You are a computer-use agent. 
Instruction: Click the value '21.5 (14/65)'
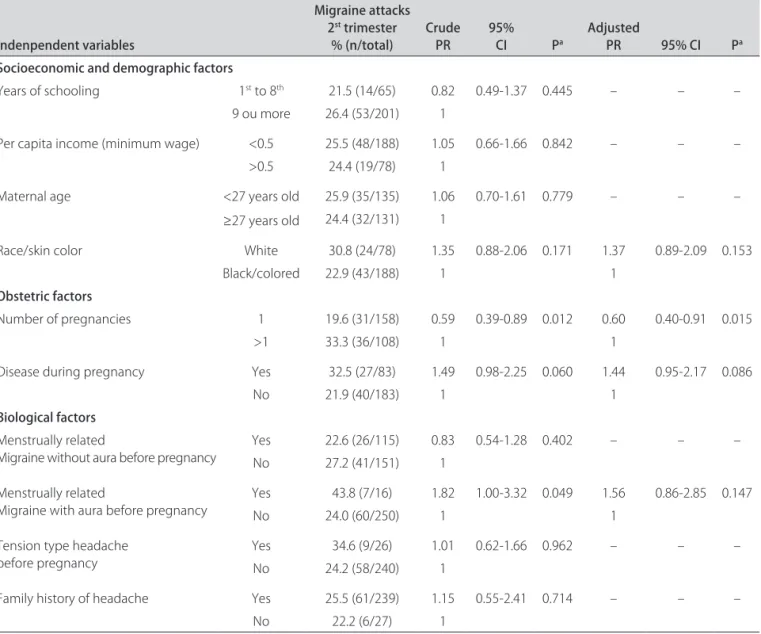click(362, 91)
